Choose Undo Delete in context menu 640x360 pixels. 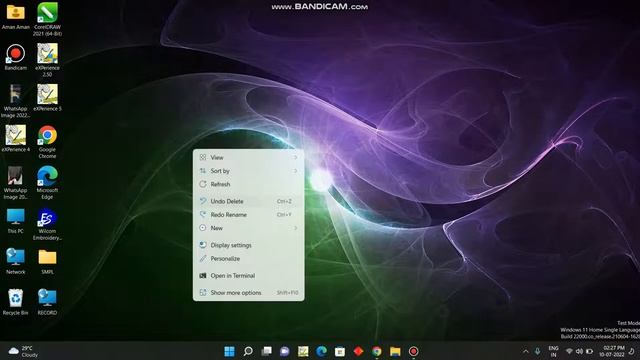(249, 201)
